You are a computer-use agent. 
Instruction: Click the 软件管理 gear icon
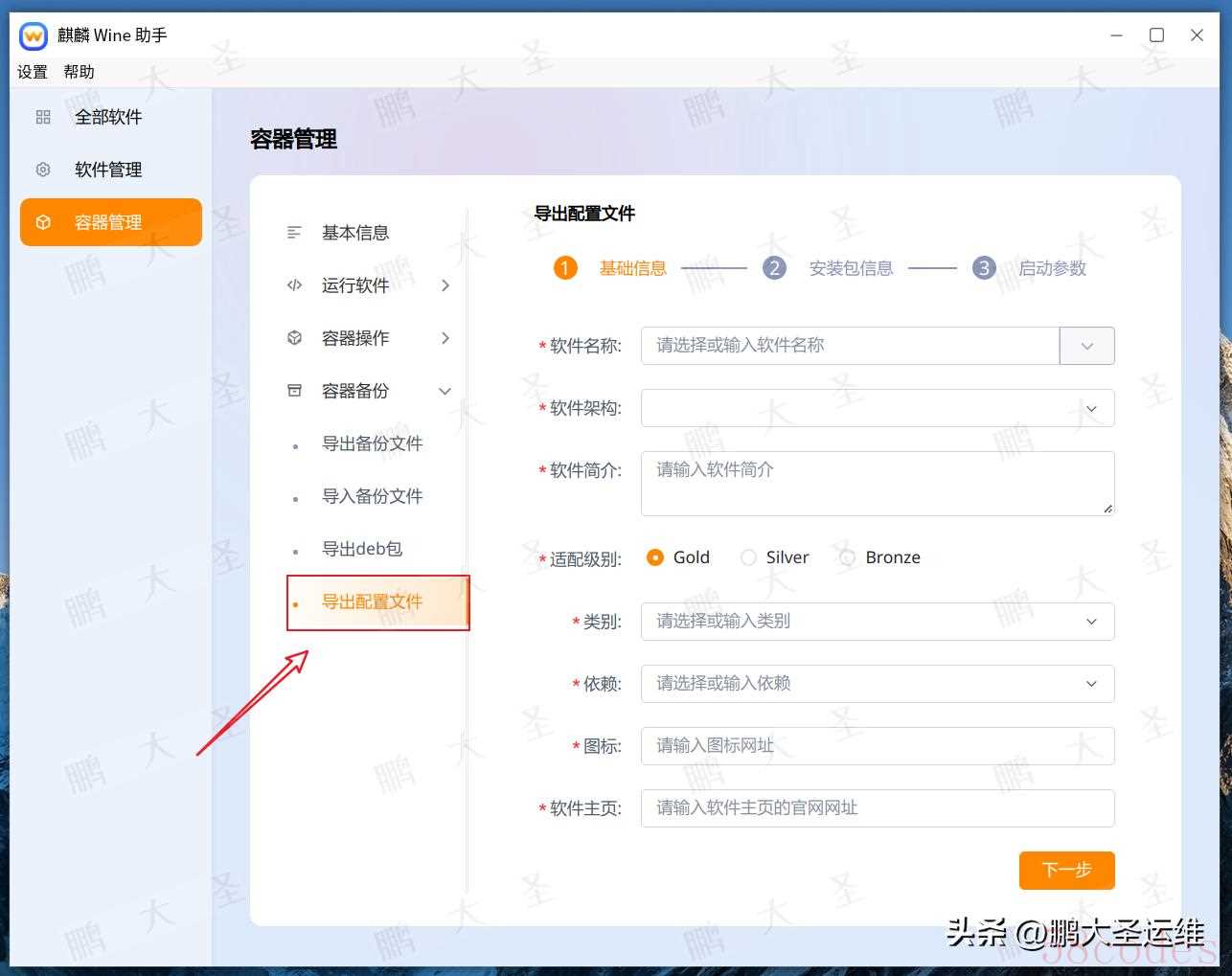tap(43, 170)
